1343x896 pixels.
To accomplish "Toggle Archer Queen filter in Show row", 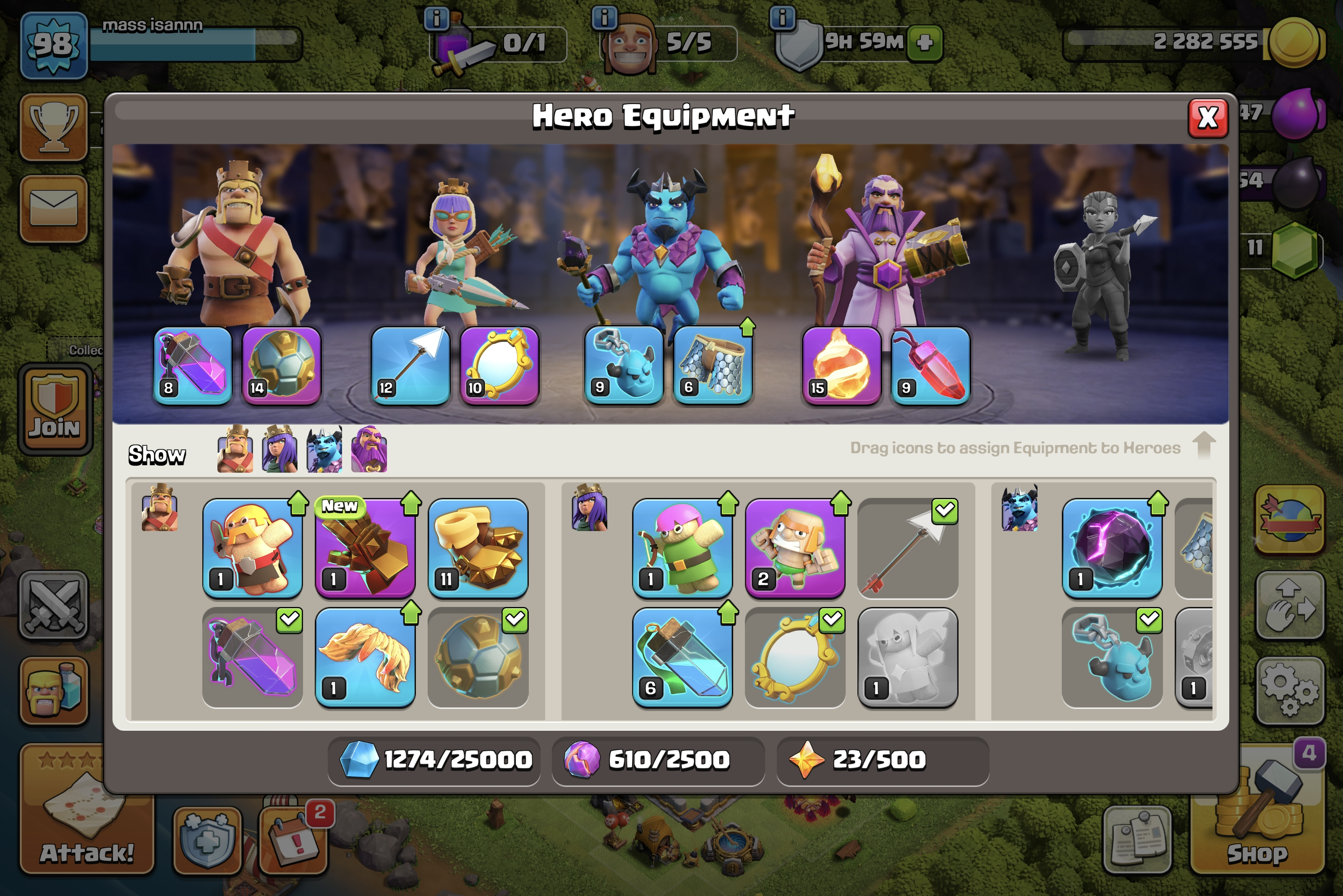I will click(x=280, y=449).
